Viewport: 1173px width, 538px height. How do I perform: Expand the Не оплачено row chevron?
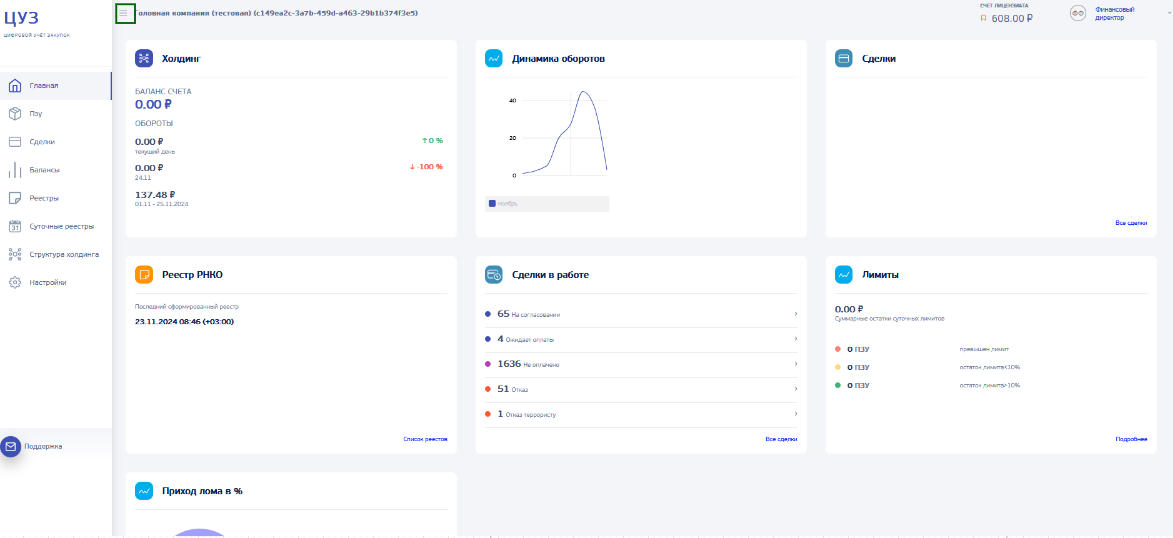pyautogui.click(x=796, y=364)
